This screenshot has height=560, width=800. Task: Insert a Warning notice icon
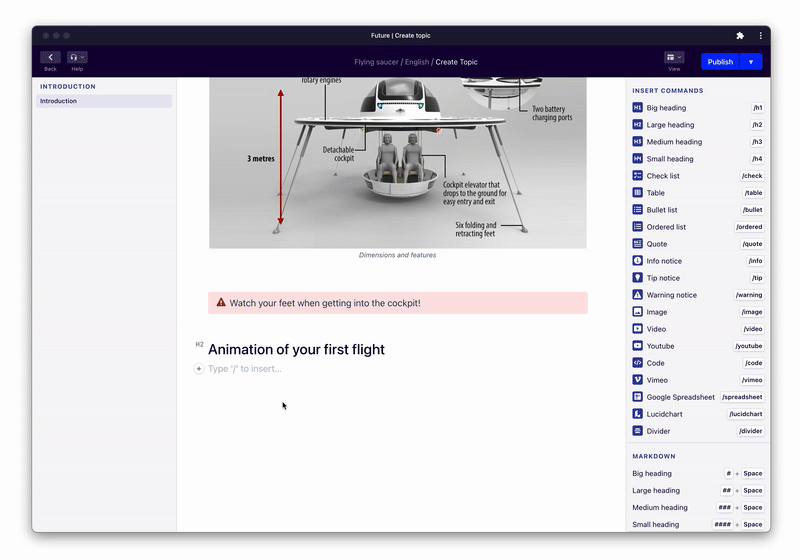point(637,295)
